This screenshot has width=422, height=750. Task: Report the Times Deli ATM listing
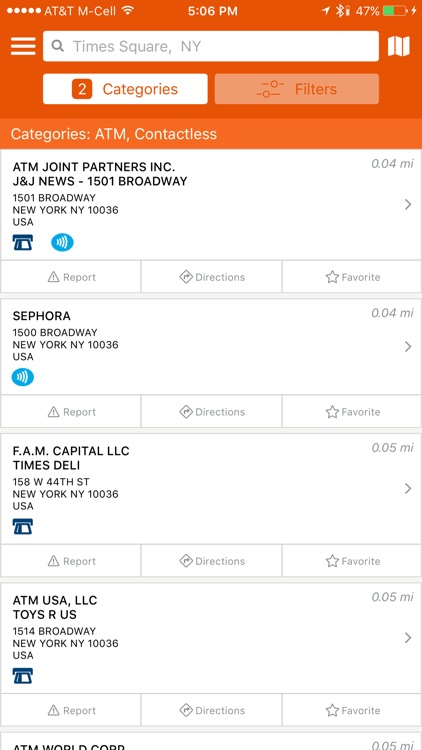[71, 561]
